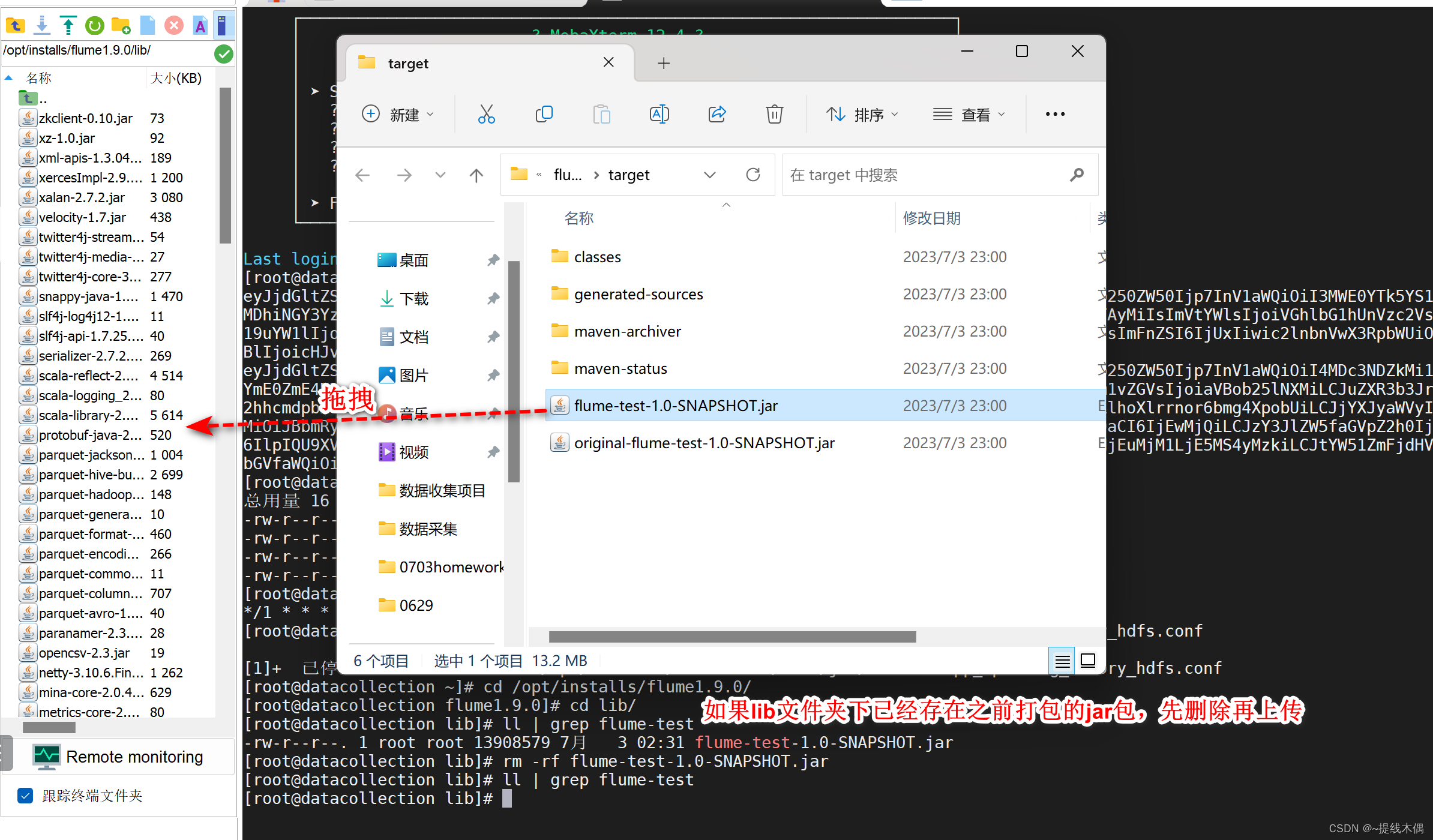1433x840 pixels.
Task: Select original-flume-test-1.0-SNAPSHOT.jar file
Action: (826, 443)
